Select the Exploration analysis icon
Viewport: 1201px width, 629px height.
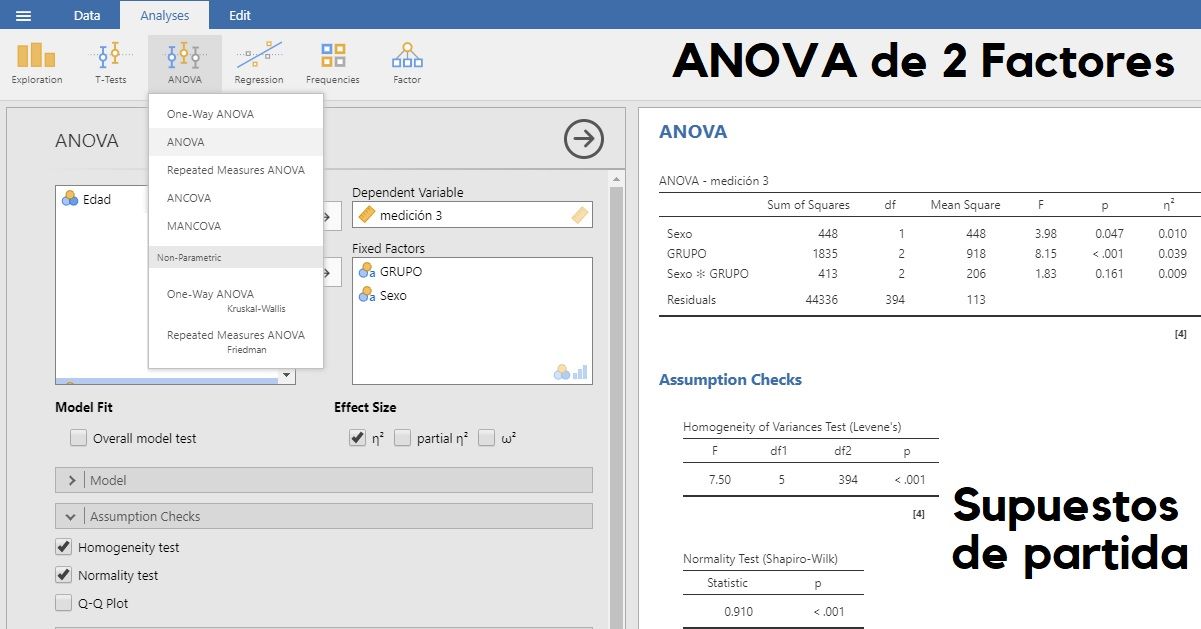tap(36, 60)
